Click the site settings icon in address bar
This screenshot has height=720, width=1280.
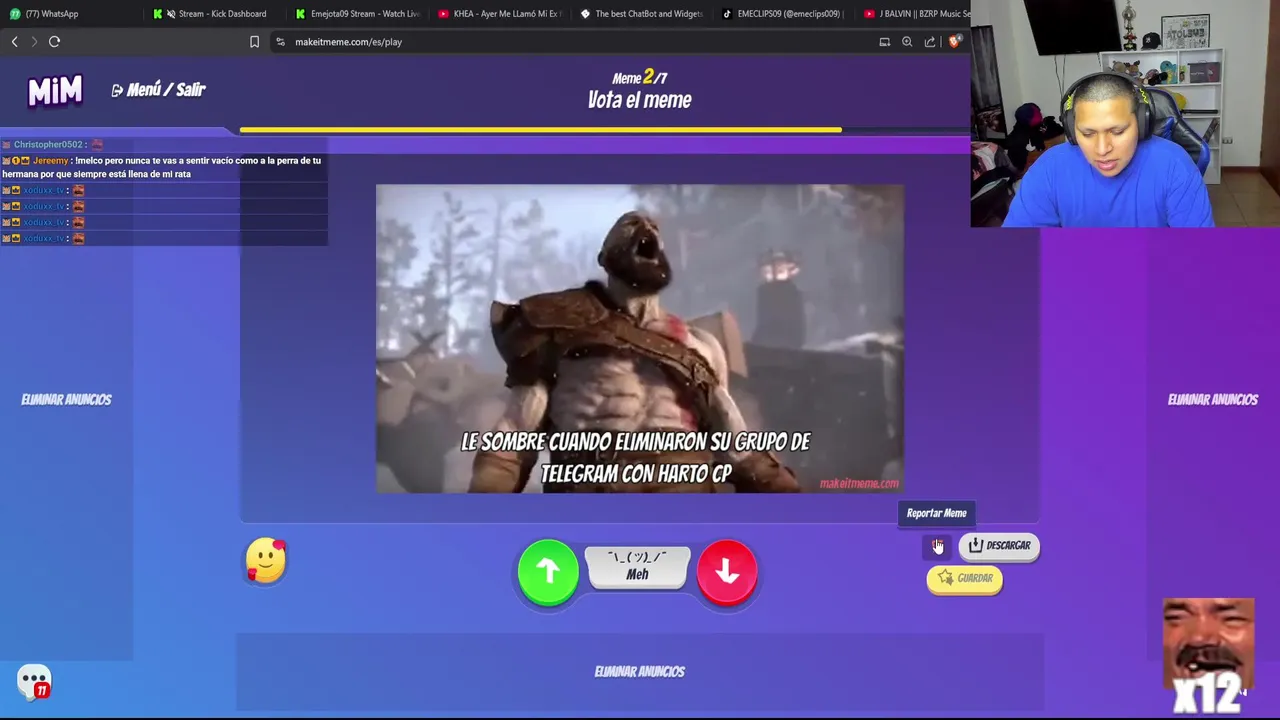280,42
